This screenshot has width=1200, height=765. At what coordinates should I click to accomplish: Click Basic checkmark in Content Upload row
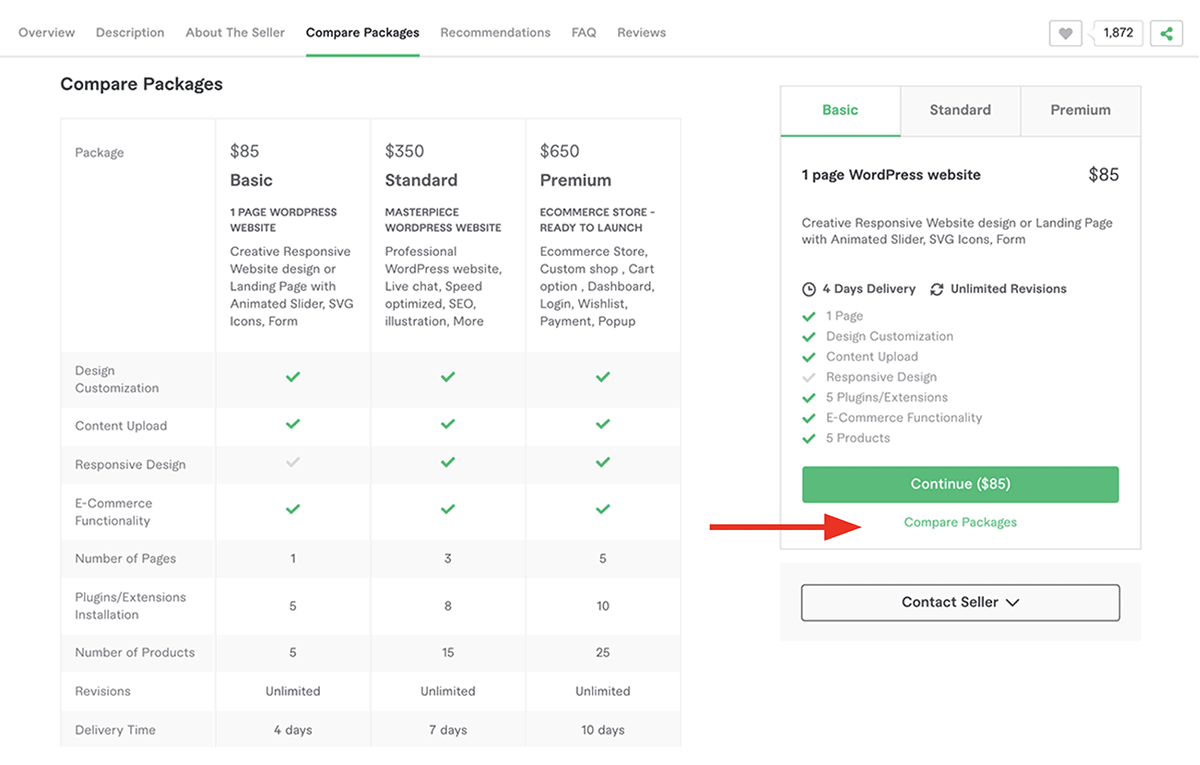pyautogui.click(x=293, y=424)
